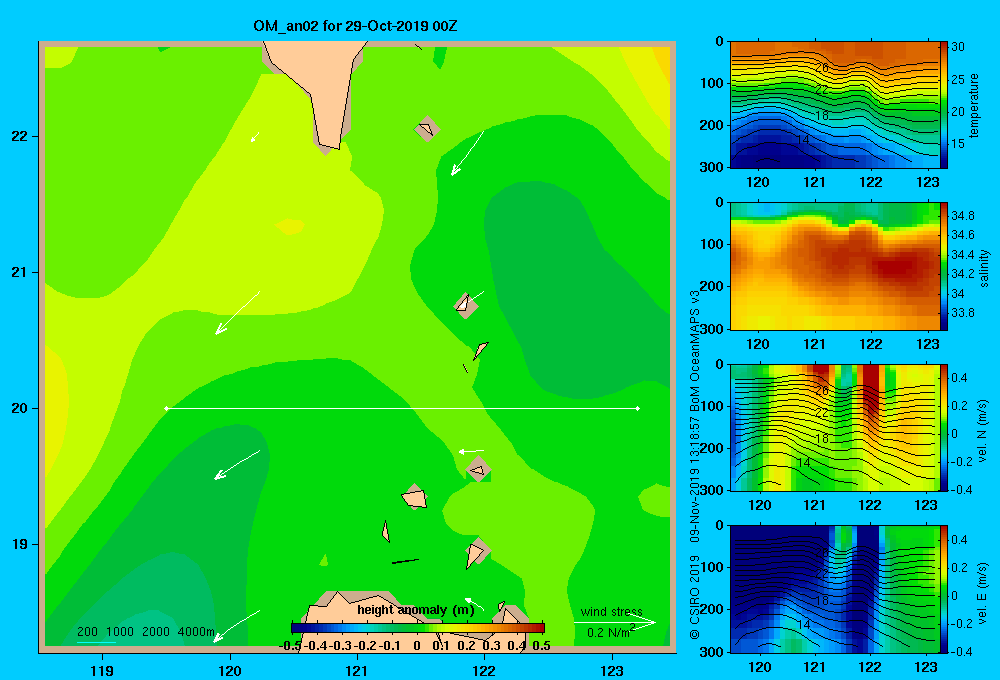Screen dimensions: 1000x680
Task: Click the island near 19.3 latitude, 121.5 longitude
Action: [x=415, y=497]
